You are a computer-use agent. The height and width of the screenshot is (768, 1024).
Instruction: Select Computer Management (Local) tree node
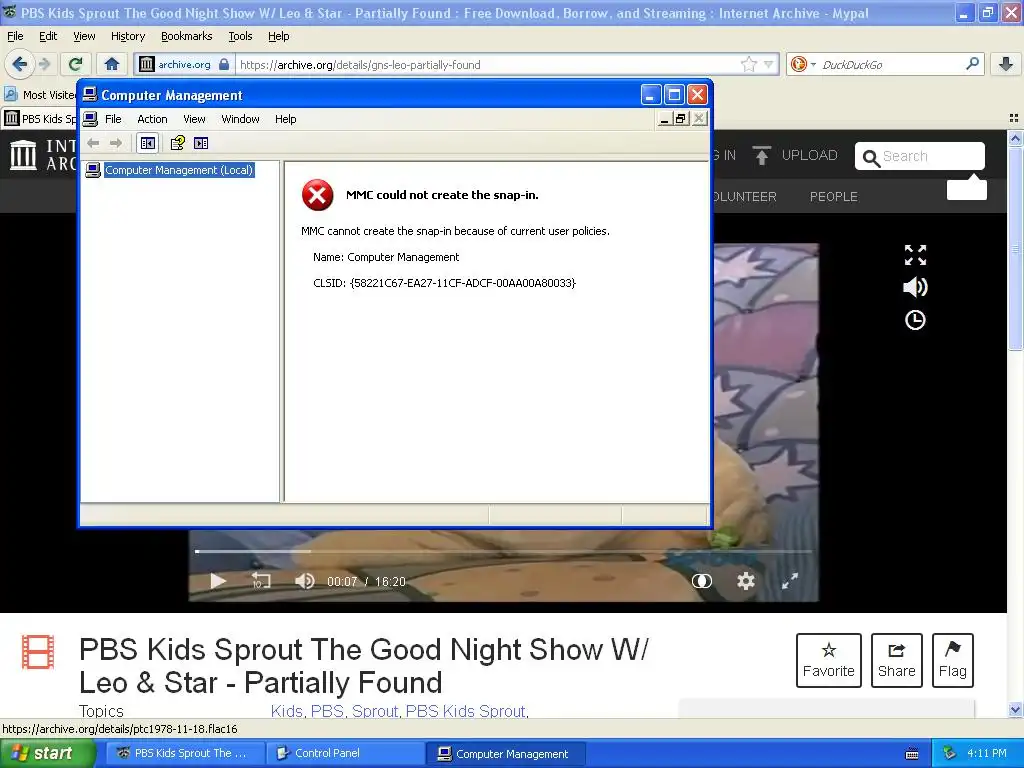tap(178, 170)
